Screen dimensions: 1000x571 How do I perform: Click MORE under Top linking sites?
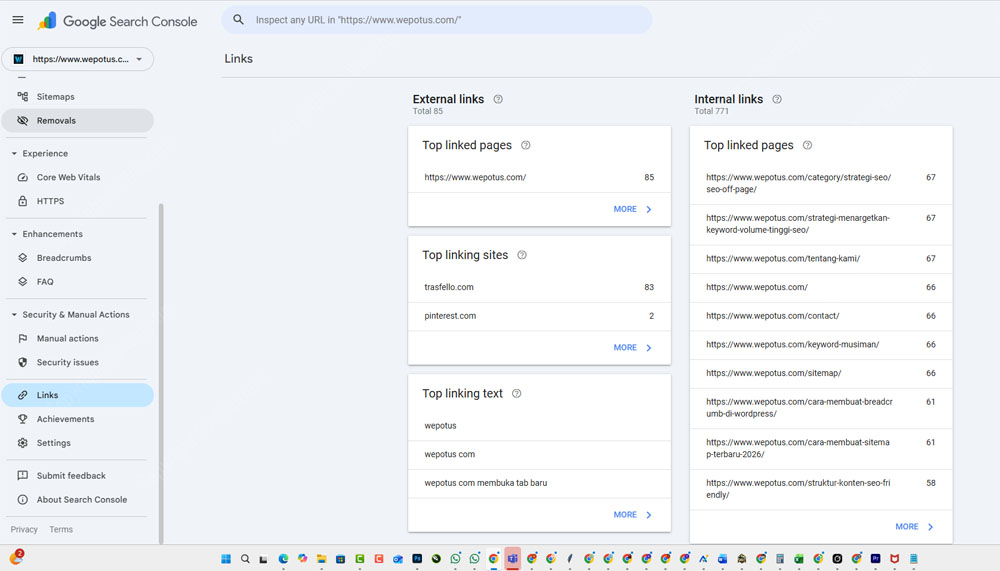tap(632, 348)
